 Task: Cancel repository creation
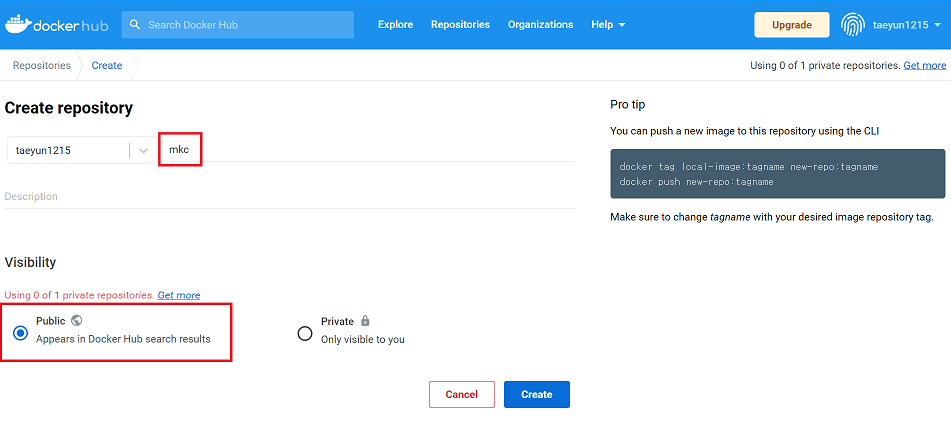tap(462, 394)
